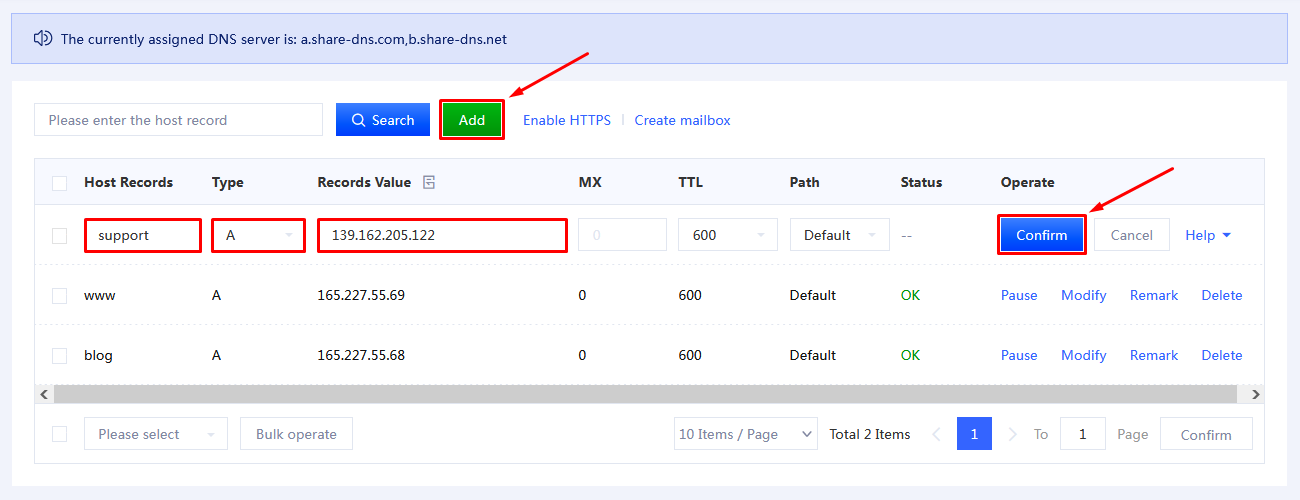The width and height of the screenshot is (1300, 500).
Task: Check the box for the blog record
Action: click(60, 356)
